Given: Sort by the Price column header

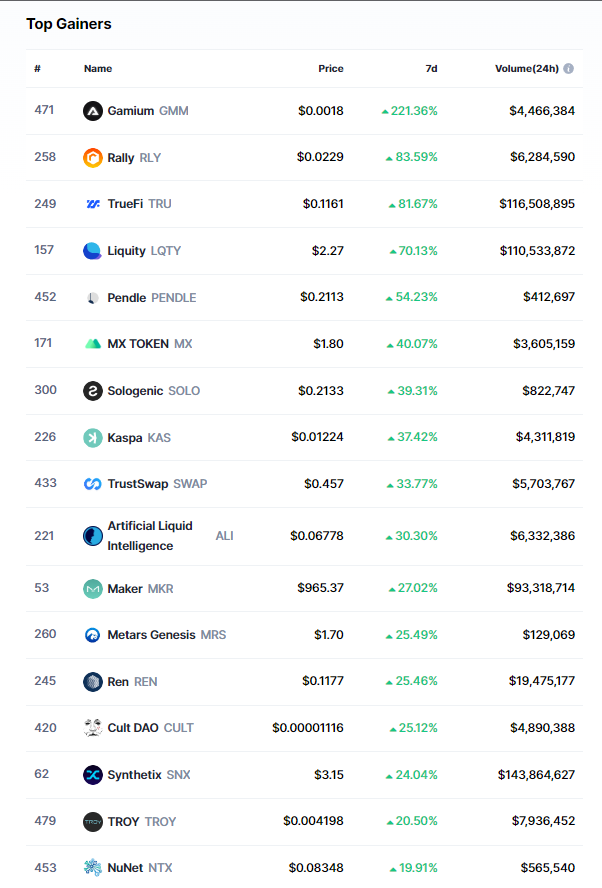Looking at the screenshot, I should tap(330, 69).
